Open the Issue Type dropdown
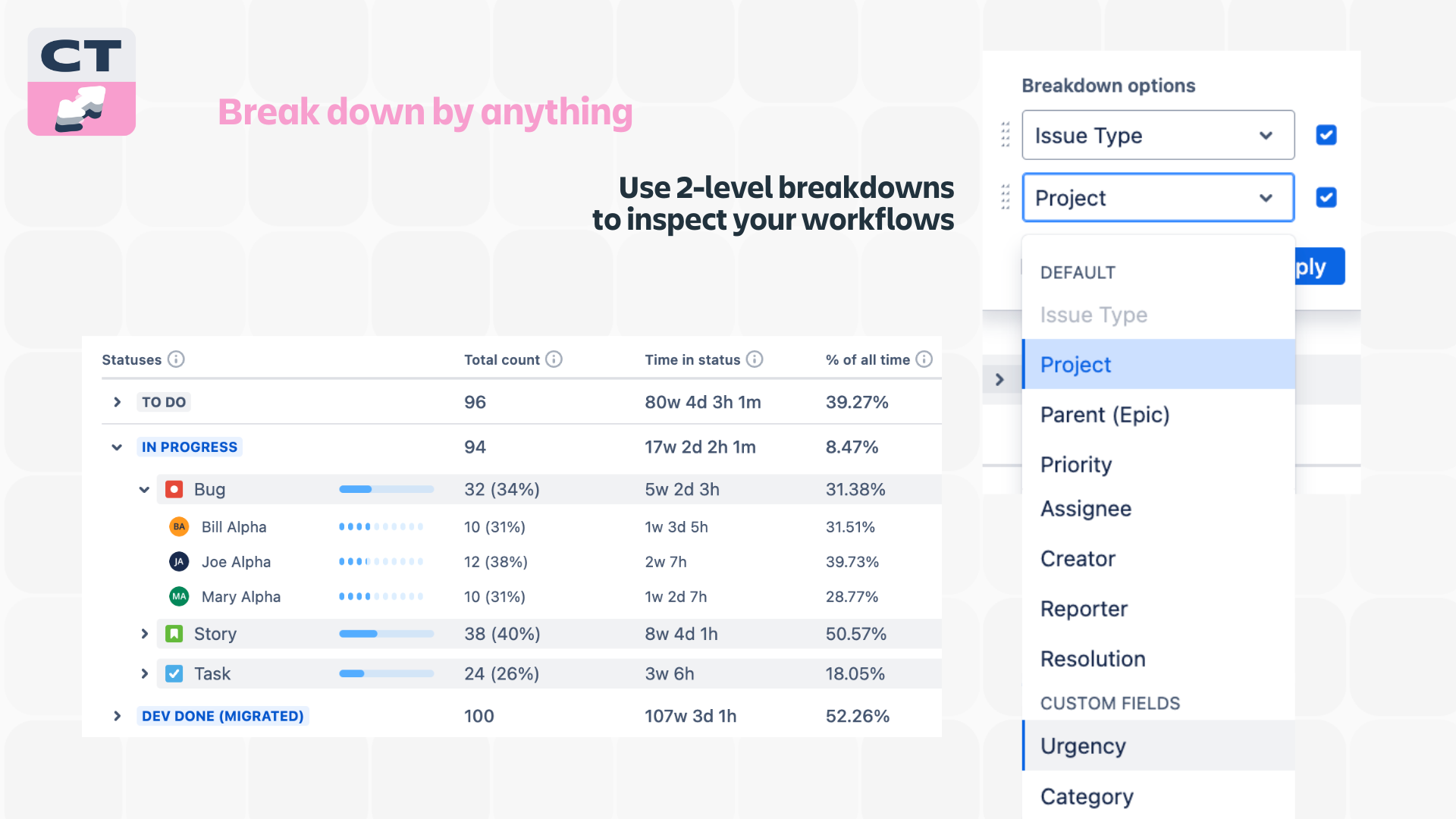Screen dimensions: 1456x819 1158,135
